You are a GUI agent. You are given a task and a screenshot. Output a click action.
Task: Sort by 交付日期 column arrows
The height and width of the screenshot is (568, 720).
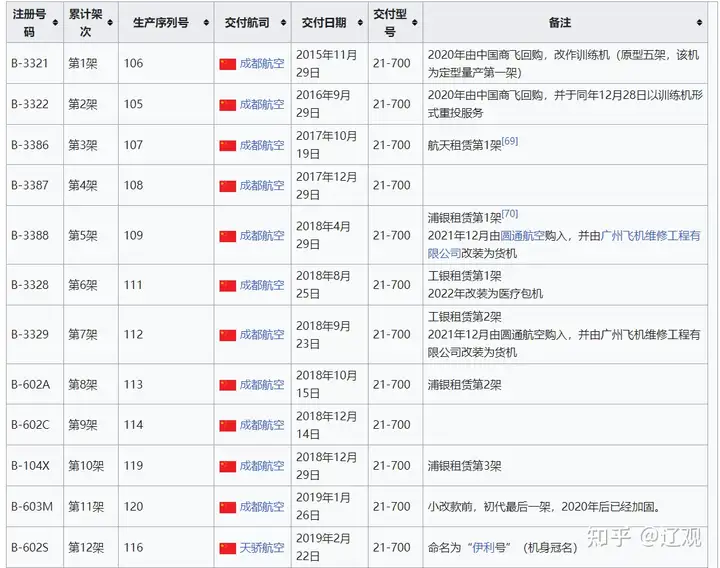coord(360,22)
